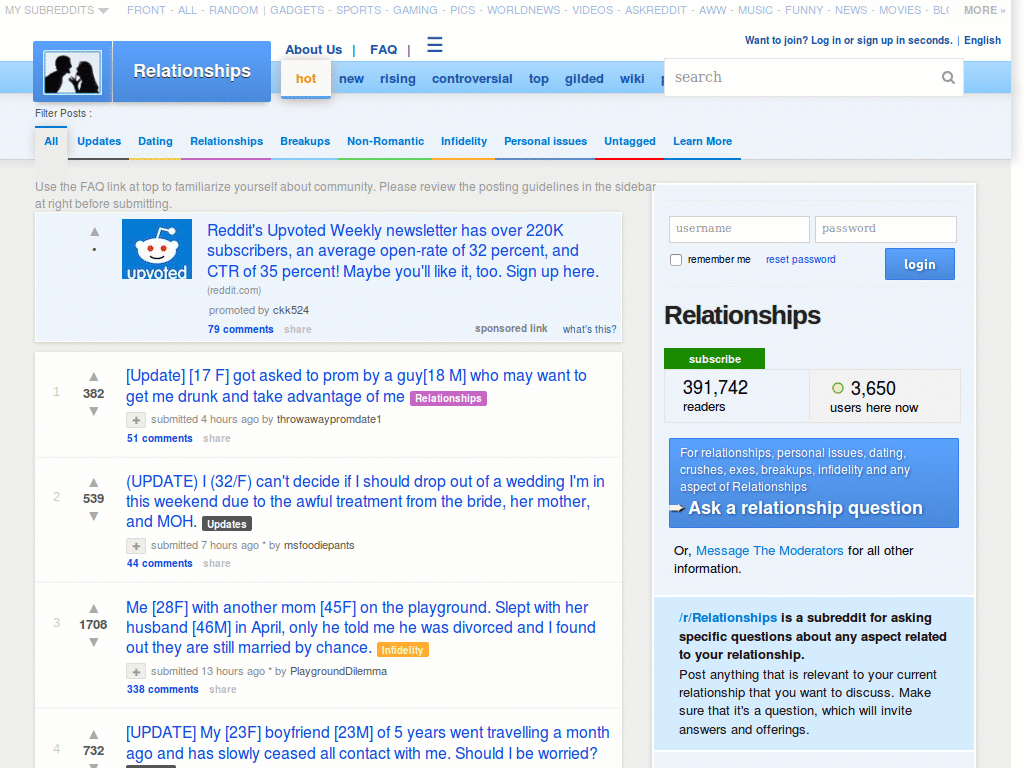1024x768 pixels.
Task: Click the login button
Action: coord(920,264)
